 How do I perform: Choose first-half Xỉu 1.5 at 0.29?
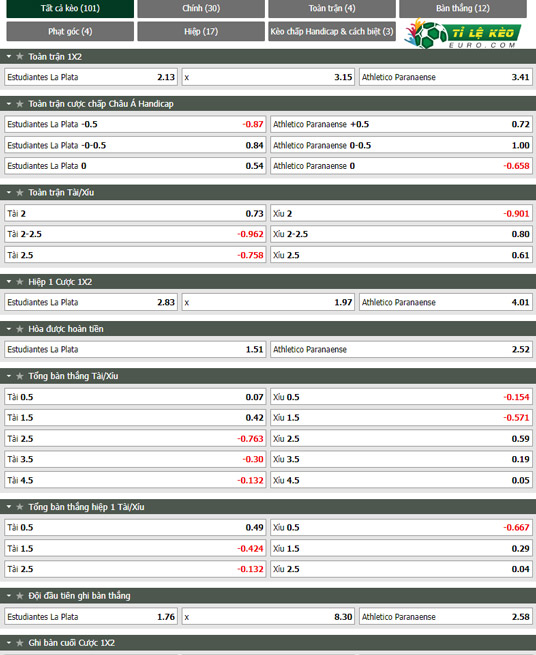click(x=401, y=548)
